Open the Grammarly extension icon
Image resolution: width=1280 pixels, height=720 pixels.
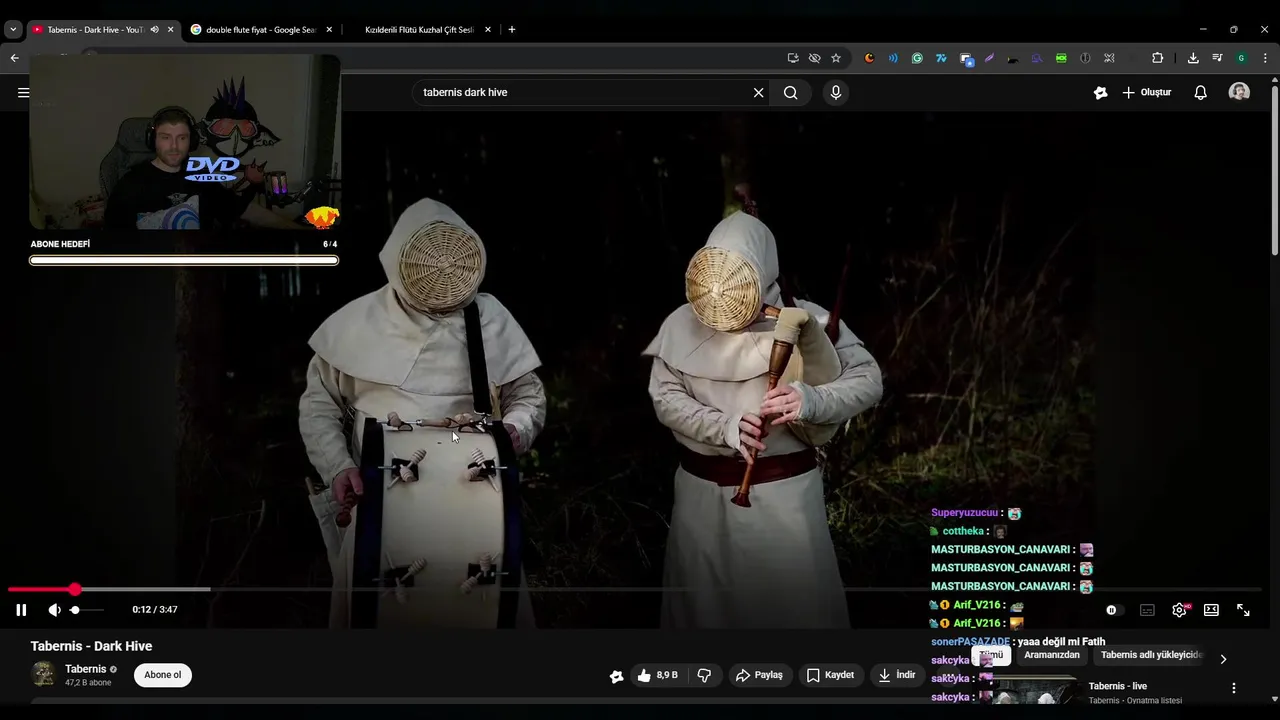pos(917,58)
